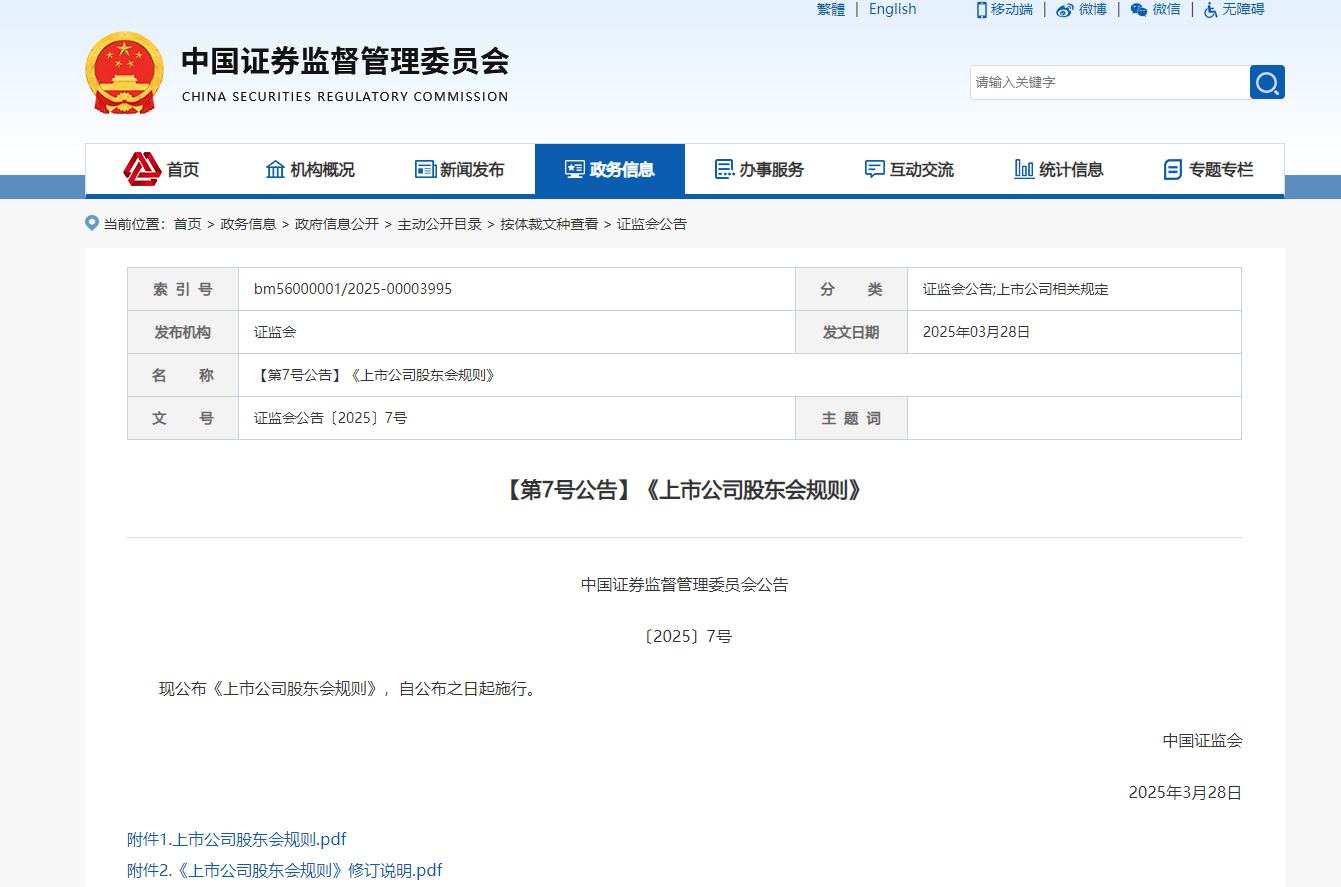Download 附件1 上市公司股东会规则.pdf
The image size is (1341, 887).
coord(237,839)
